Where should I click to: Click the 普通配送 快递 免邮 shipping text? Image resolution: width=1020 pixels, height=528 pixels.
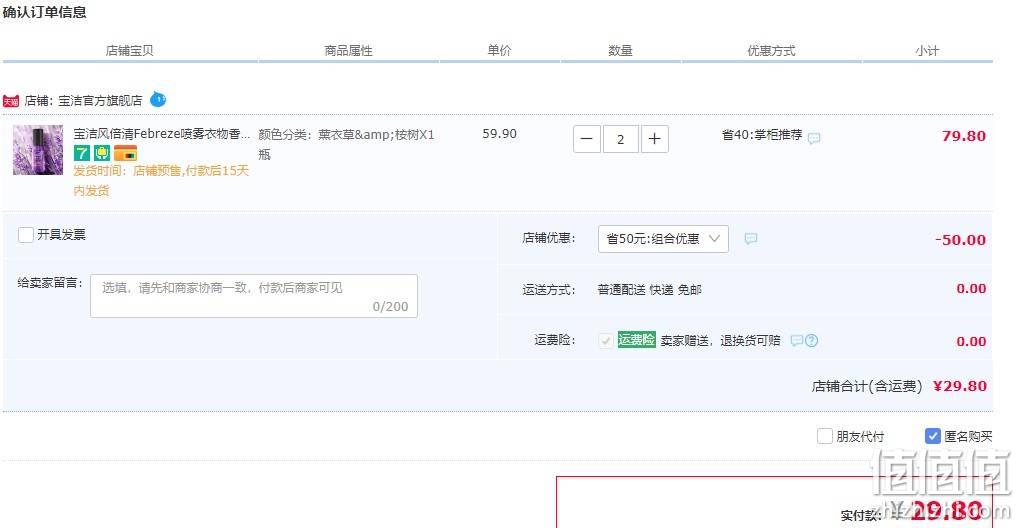coord(649,289)
